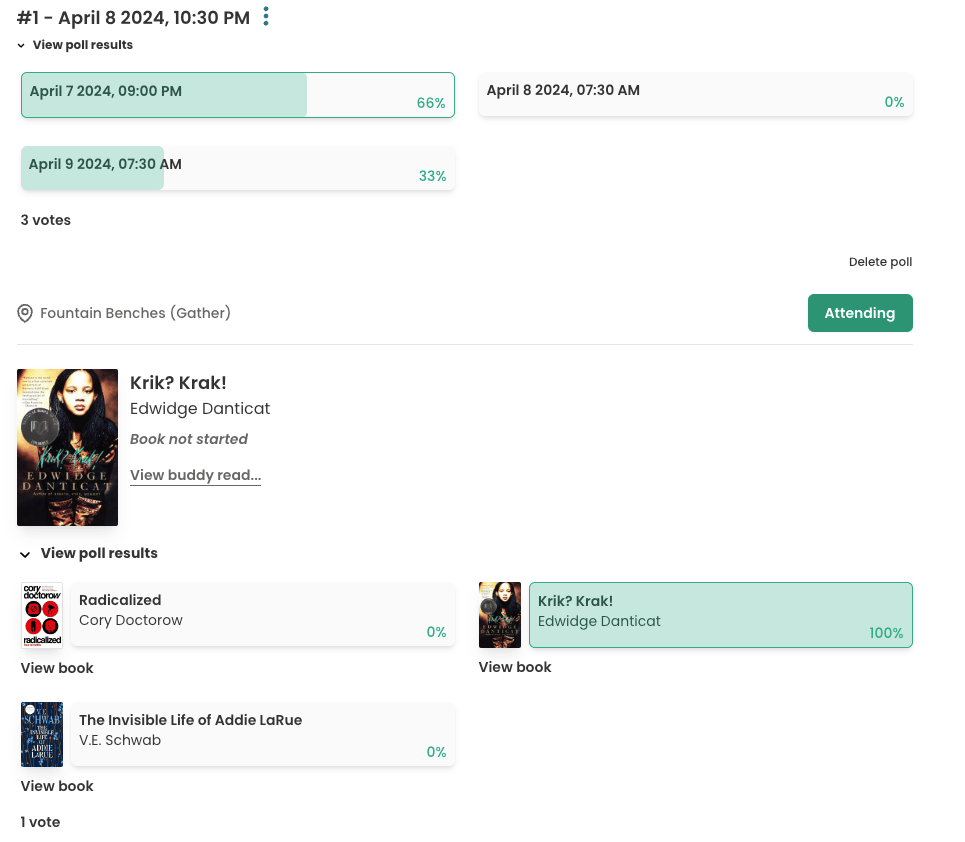Vote for Radicalized by Cory Doctorow
Image resolution: width=965 pixels, height=842 pixels.
pos(263,615)
